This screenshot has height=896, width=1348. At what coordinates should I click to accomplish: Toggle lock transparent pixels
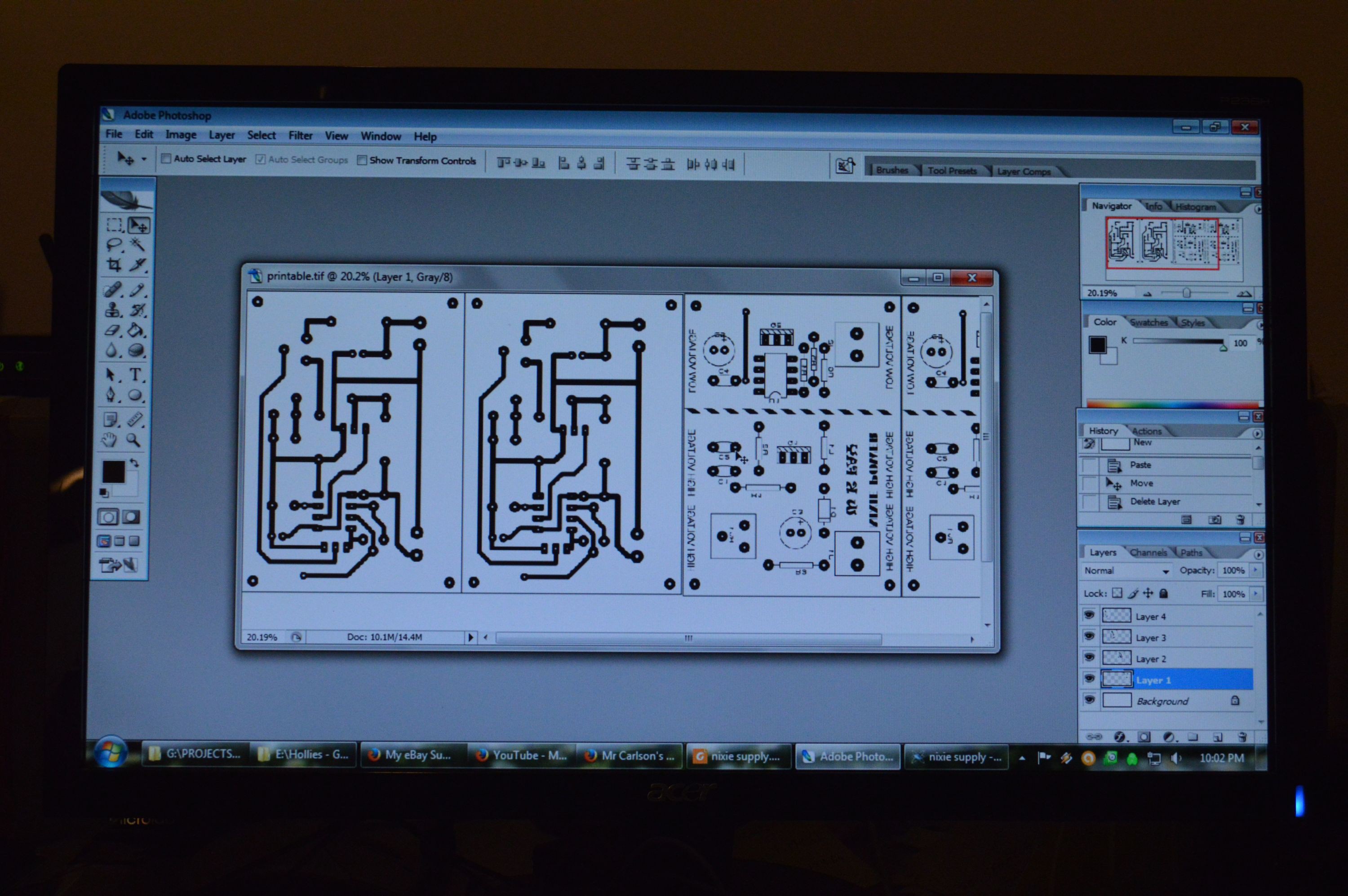pyautogui.click(x=1117, y=593)
